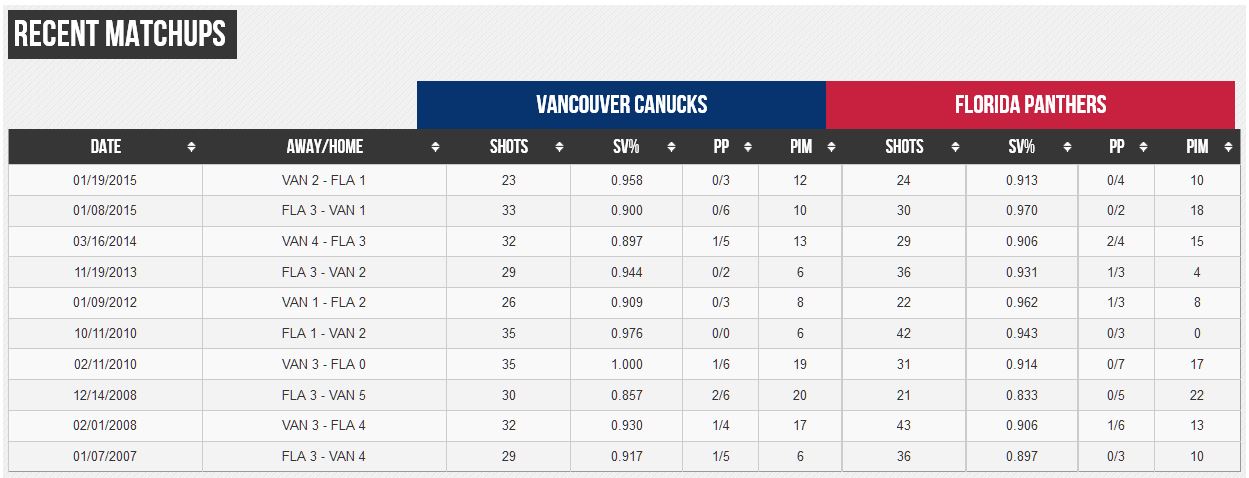This screenshot has width=1249, height=478.
Task: Sort by Florida SHOTS using its arrow icon
Action: click(x=955, y=147)
